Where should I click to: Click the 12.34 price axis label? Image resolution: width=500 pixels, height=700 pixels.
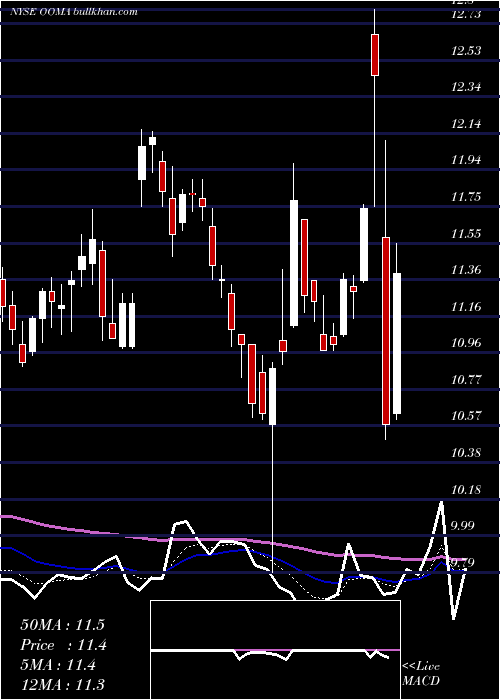pyautogui.click(x=466, y=87)
